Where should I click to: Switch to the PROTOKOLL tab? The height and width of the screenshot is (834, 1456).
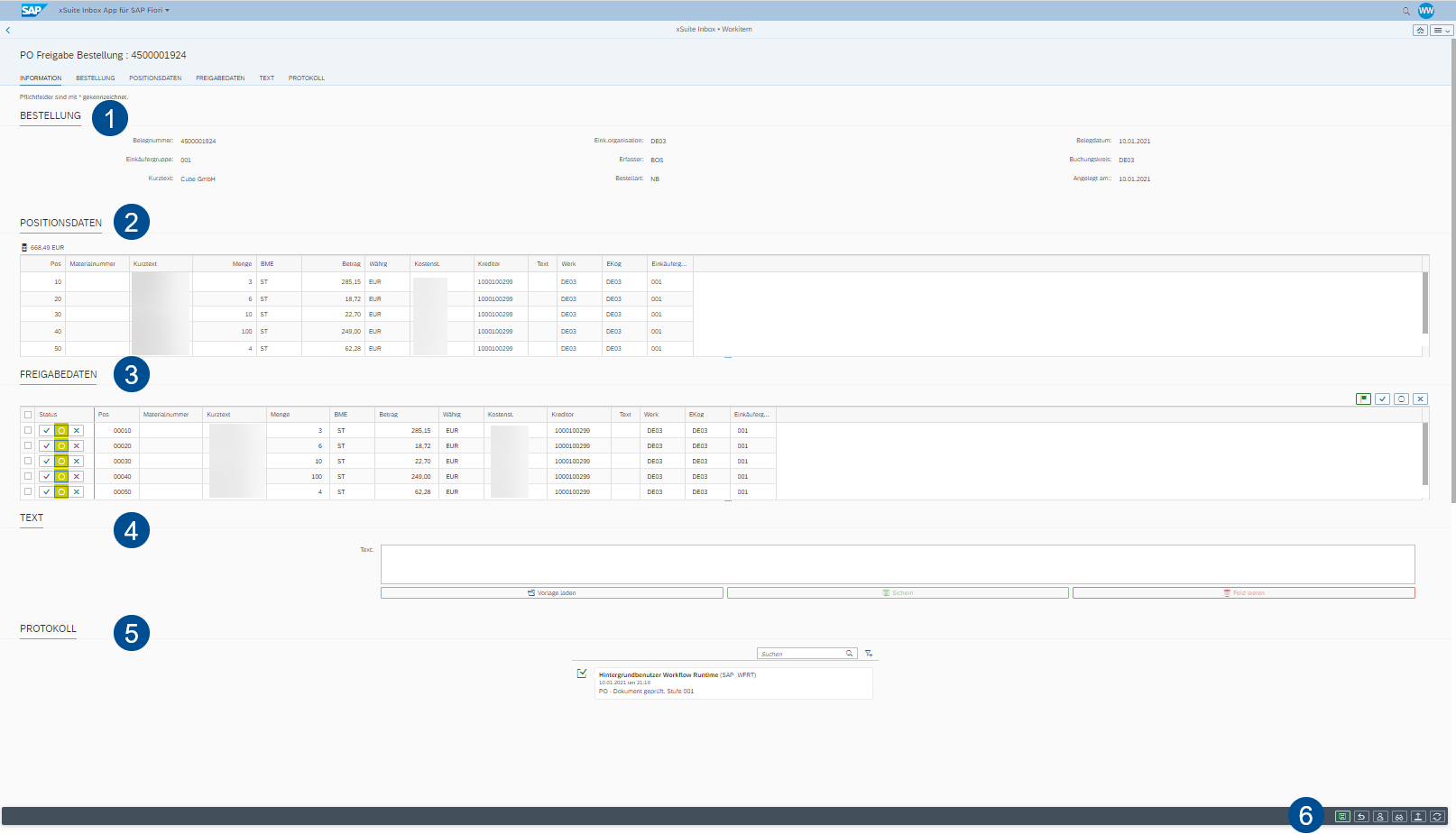[307, 78]
